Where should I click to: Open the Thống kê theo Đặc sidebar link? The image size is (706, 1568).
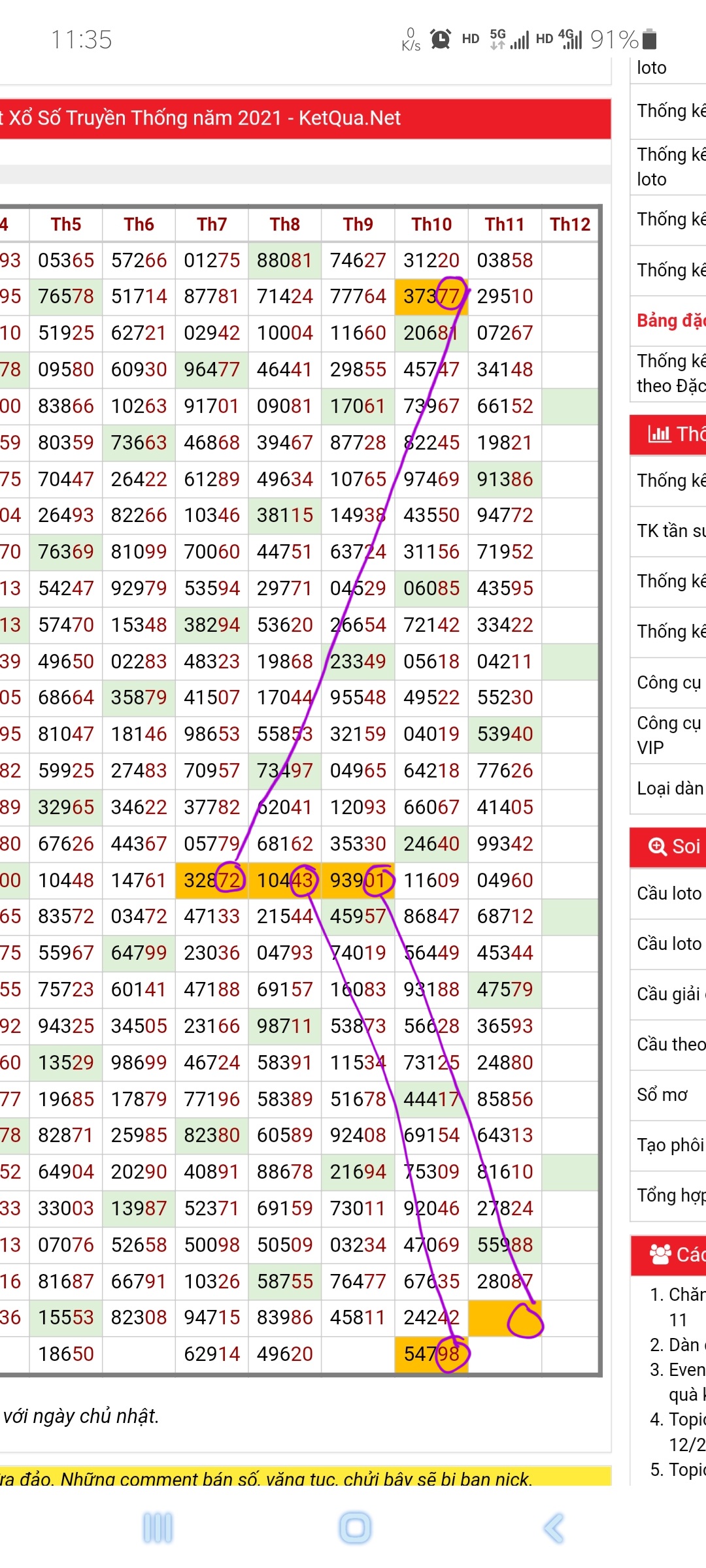tap(671, 373)
